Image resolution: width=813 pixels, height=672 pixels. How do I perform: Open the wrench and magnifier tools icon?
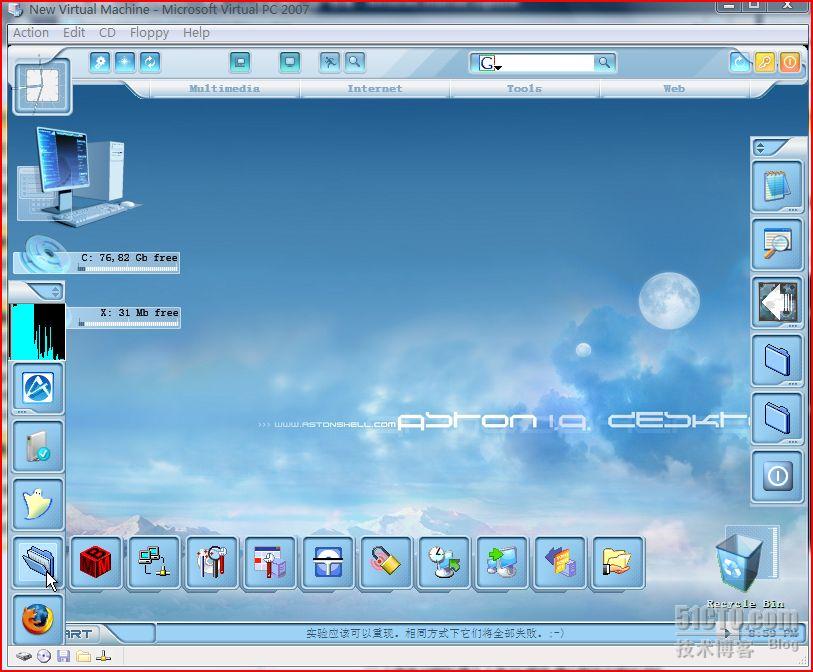pyautogui.click(x=212, y=563)
